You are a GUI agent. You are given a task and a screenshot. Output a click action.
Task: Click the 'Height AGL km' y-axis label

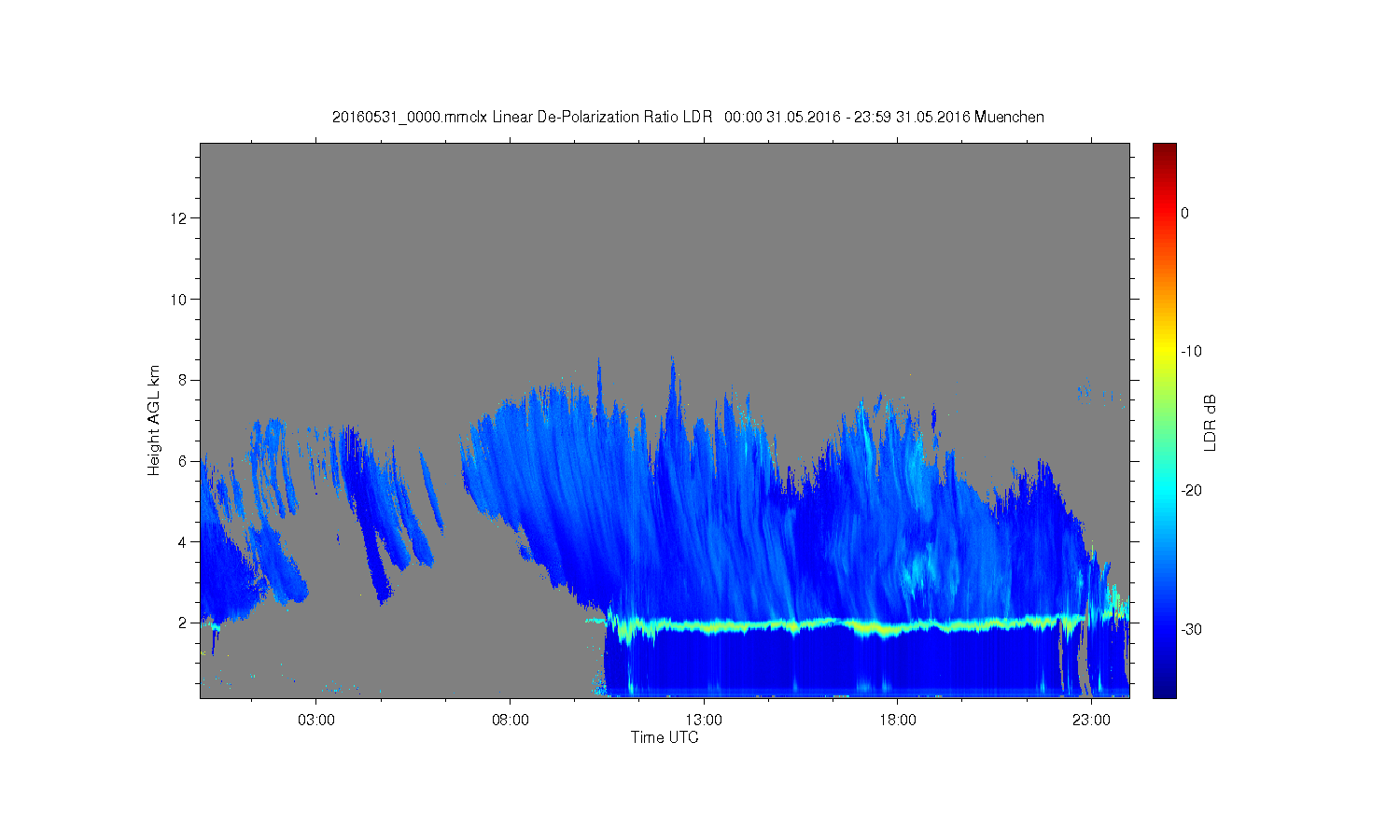click(x=154, y=420)
